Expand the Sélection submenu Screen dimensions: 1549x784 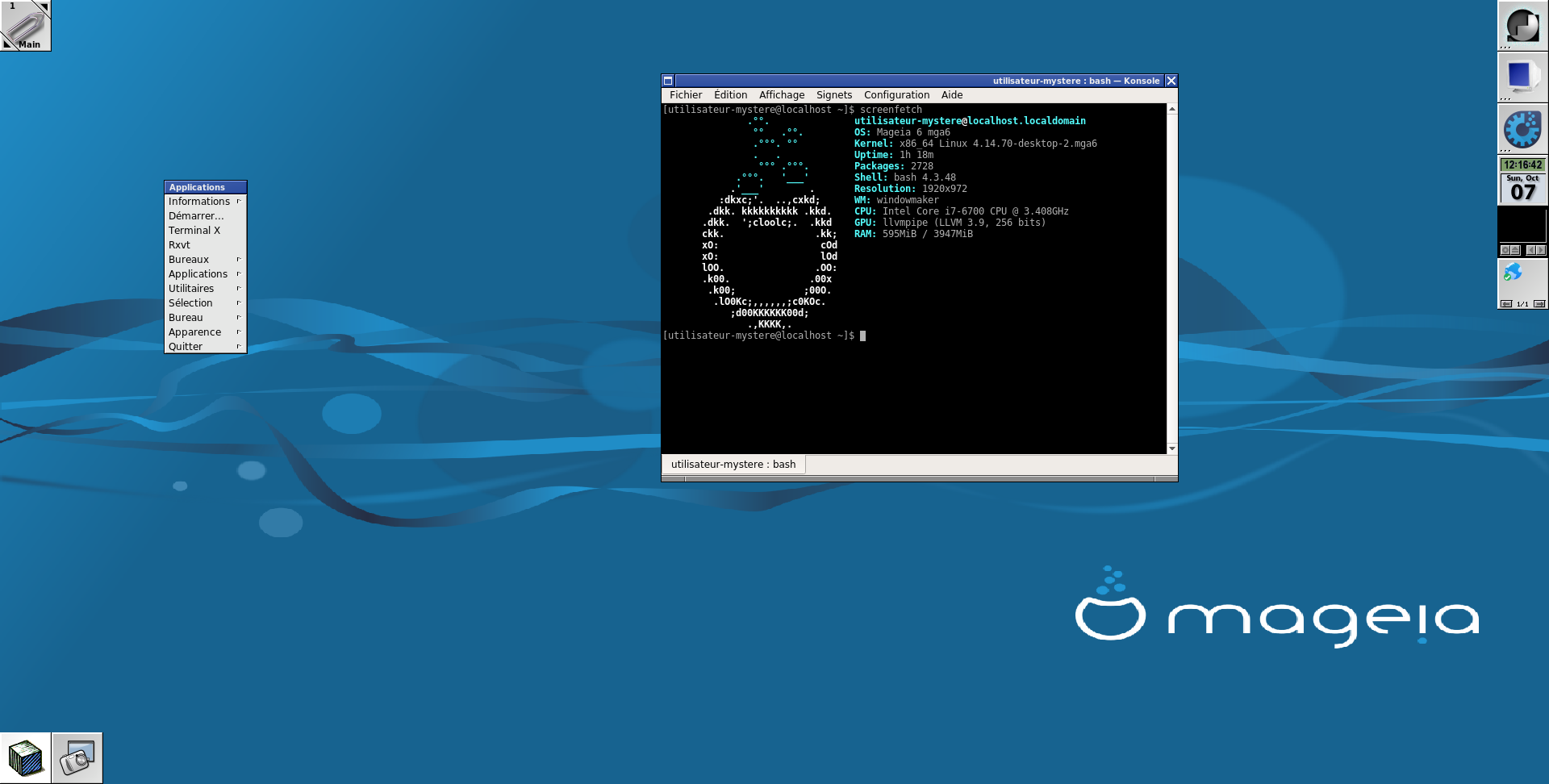pyautogui.click(x=206, y=303)
